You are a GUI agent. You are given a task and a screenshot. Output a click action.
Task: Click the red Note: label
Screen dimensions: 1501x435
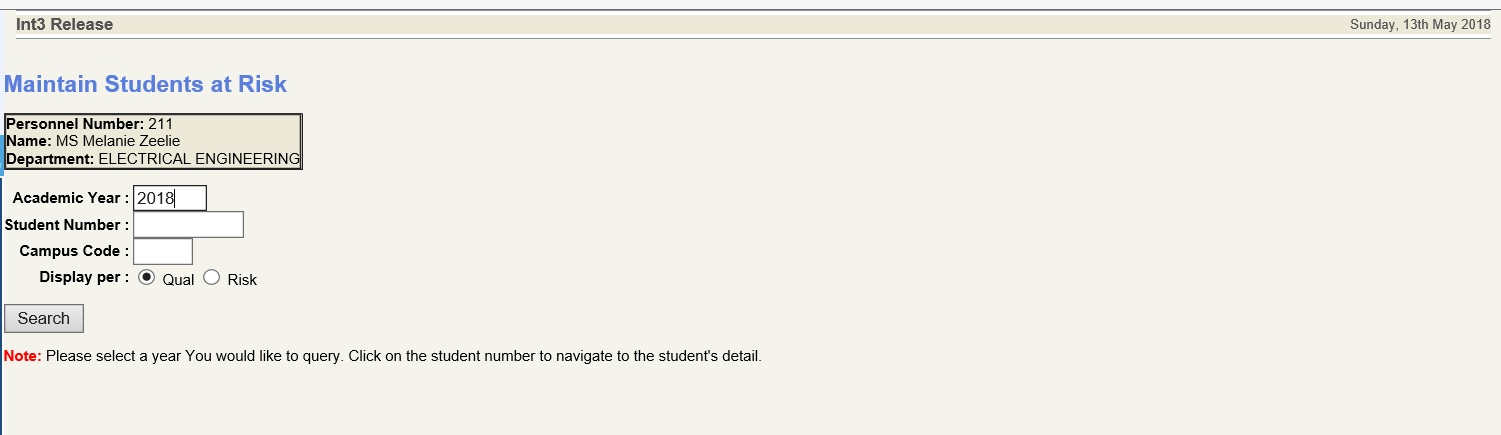(x=23, y=356)
